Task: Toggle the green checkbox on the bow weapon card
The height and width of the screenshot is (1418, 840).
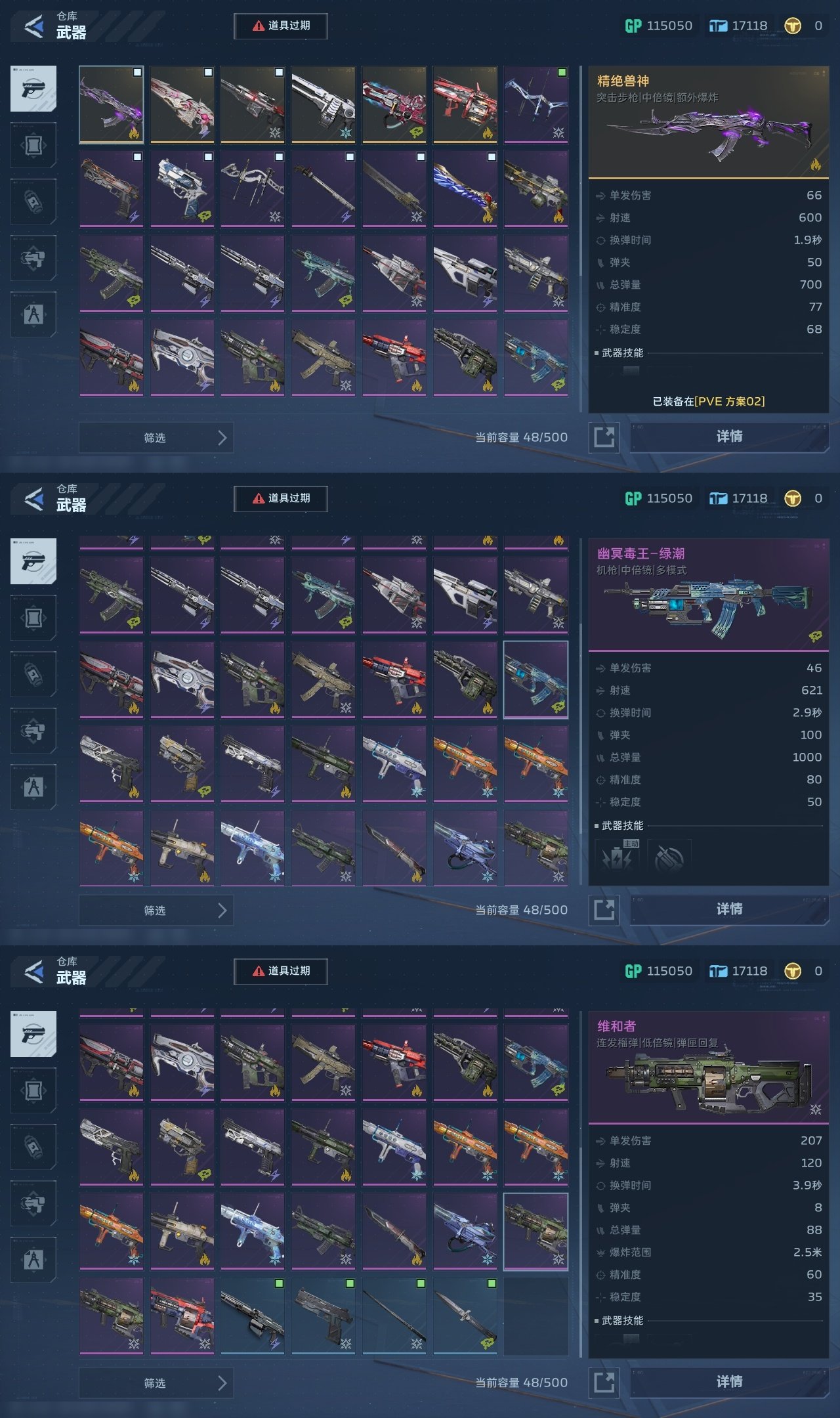Action: 562,72
